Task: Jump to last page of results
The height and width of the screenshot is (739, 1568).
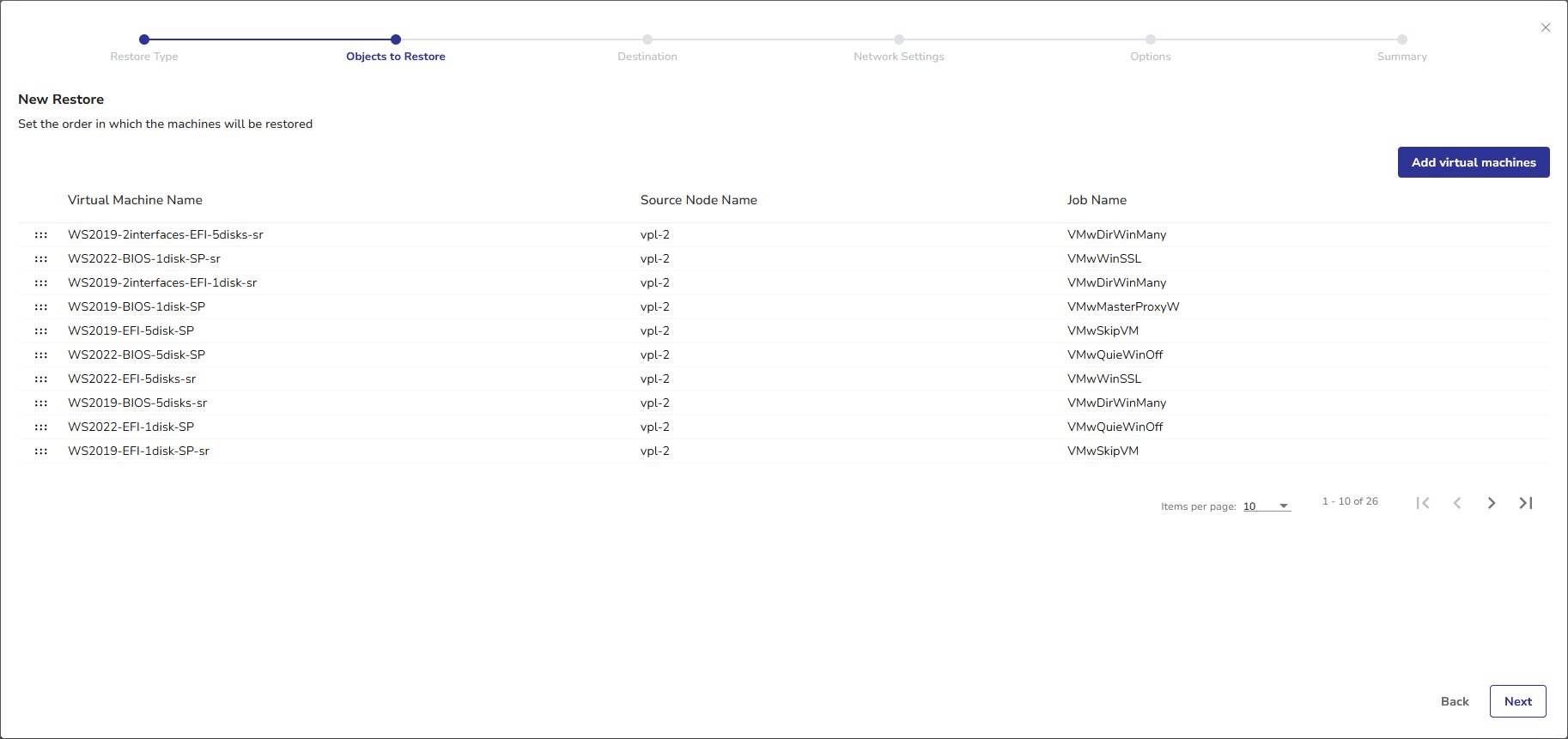Action: point(1526,503)
